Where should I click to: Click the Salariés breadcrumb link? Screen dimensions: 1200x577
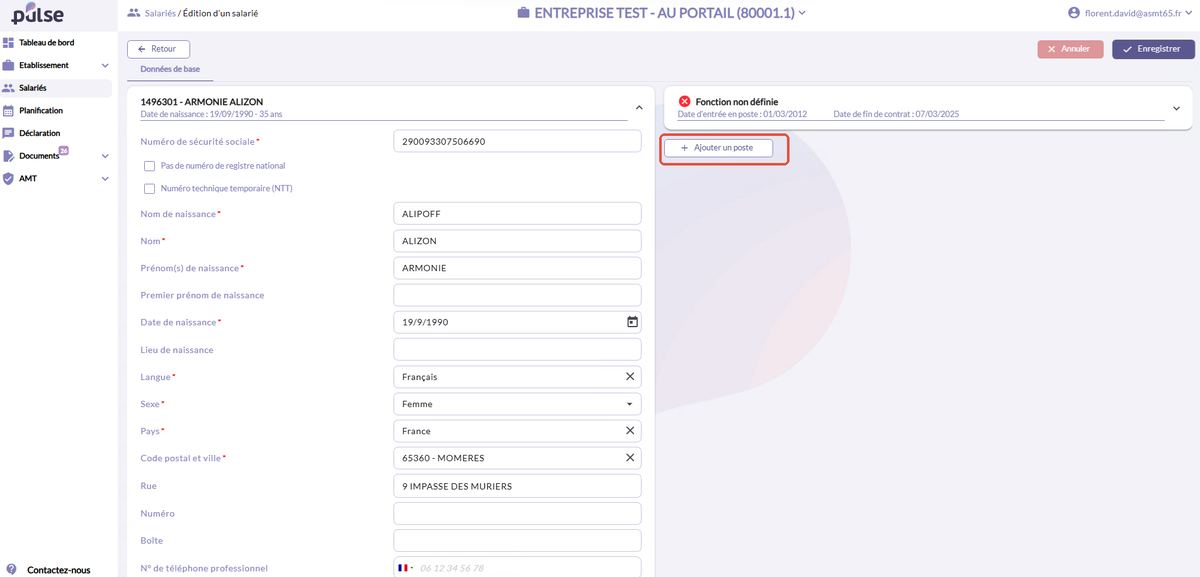pos(160,13)
